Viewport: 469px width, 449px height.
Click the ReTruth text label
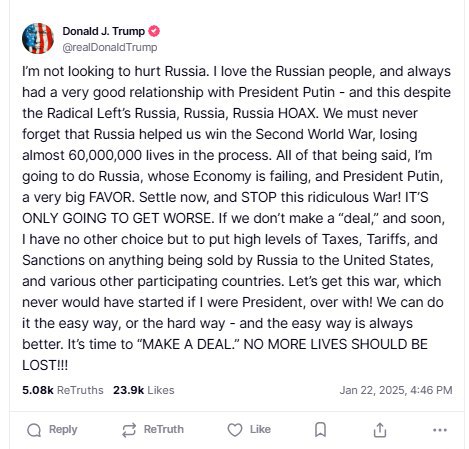164,429
